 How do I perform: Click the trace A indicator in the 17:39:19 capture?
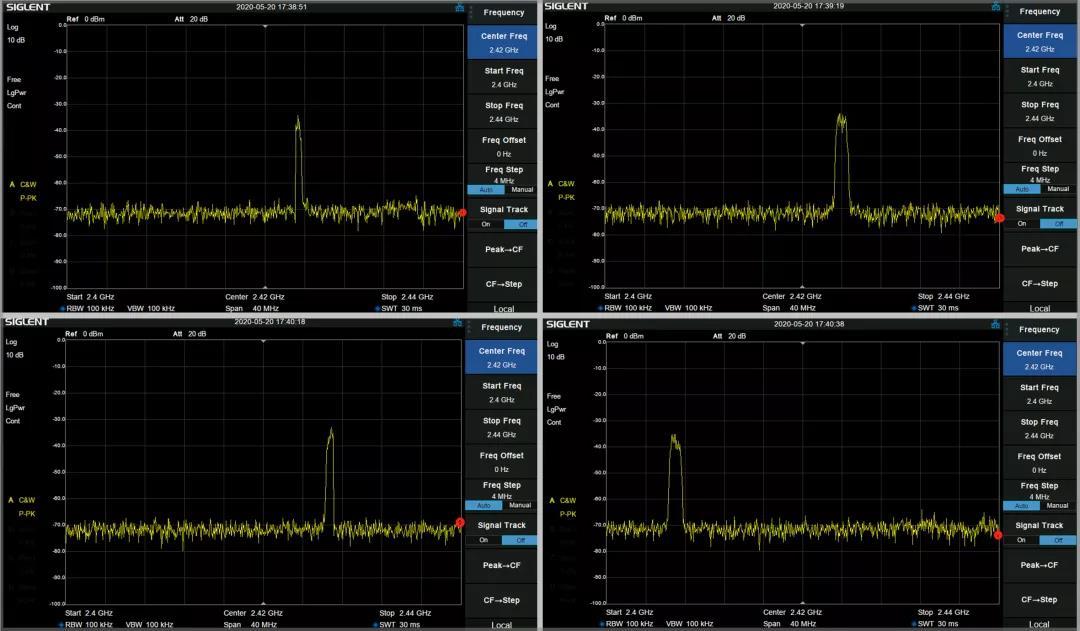550,184
